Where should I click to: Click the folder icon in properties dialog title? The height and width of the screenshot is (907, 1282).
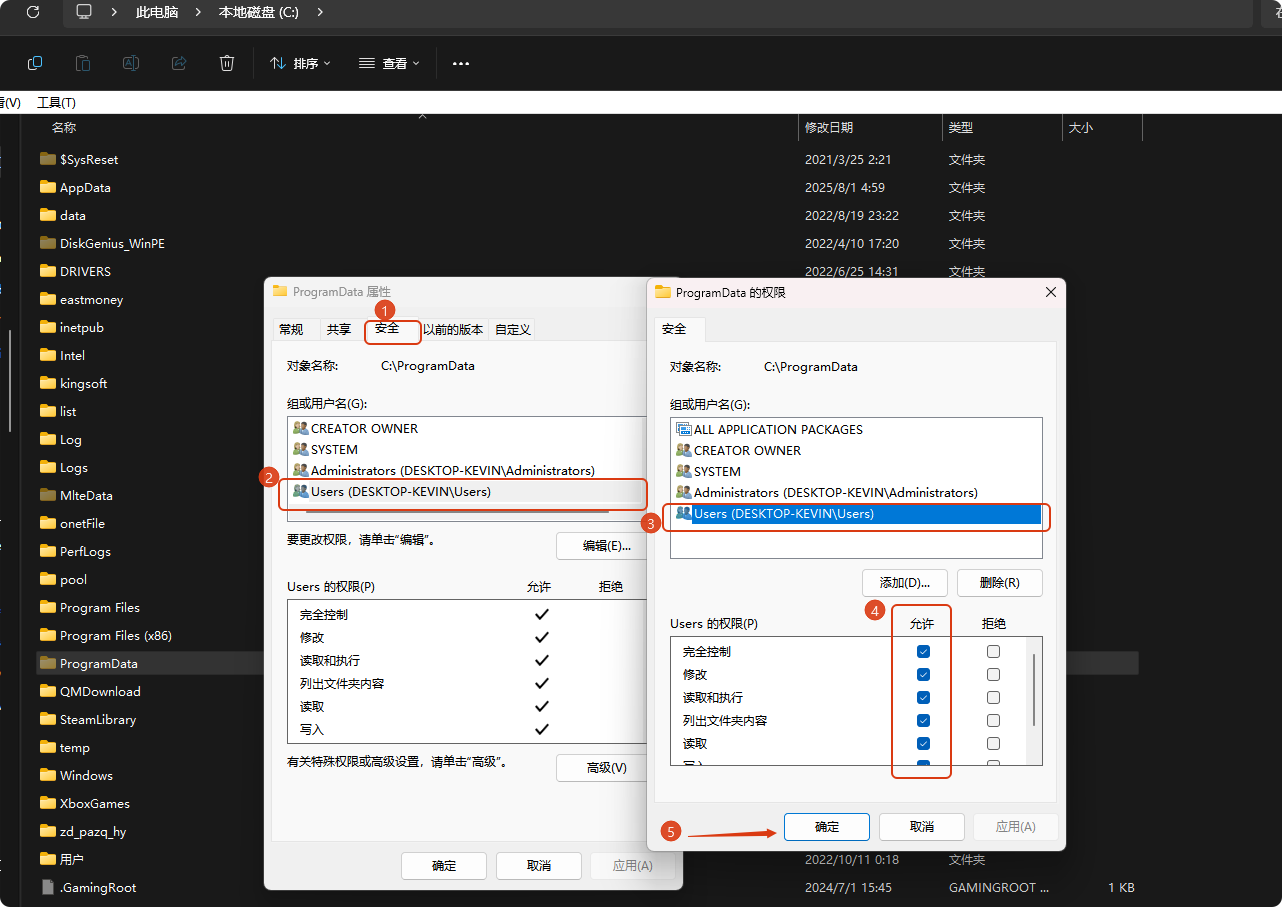click(x=280, y=292)
